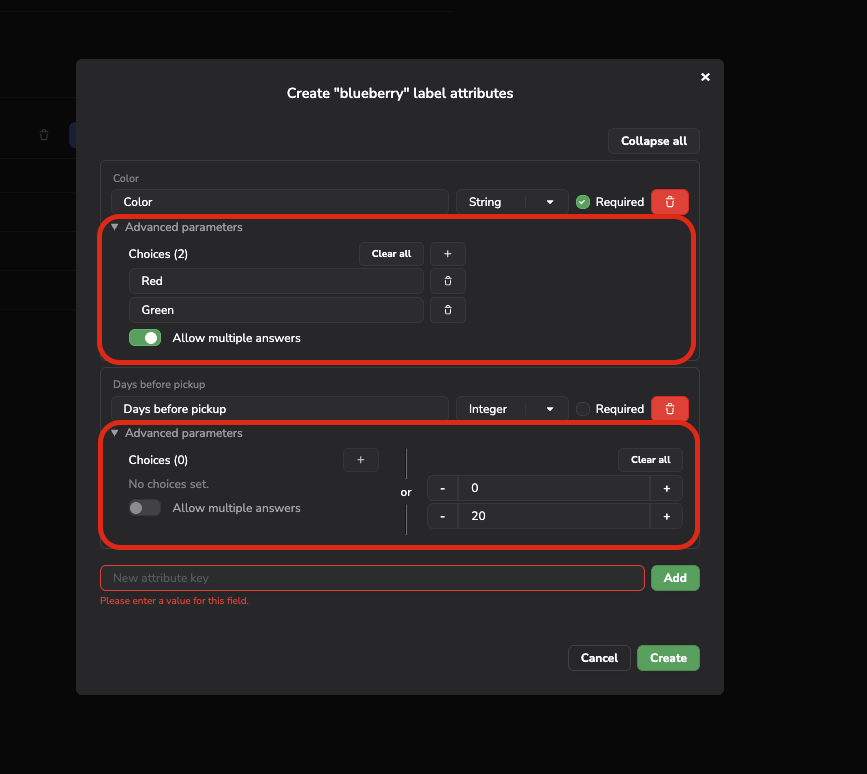Enable Required for Days before pickup
The image size is (867, 774).
(x=583, y=409)
